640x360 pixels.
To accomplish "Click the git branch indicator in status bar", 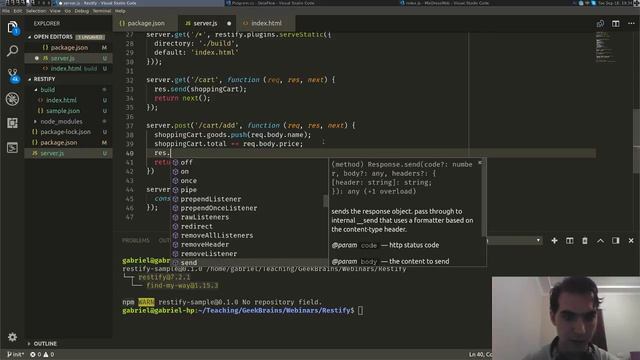I will [15, 354].
